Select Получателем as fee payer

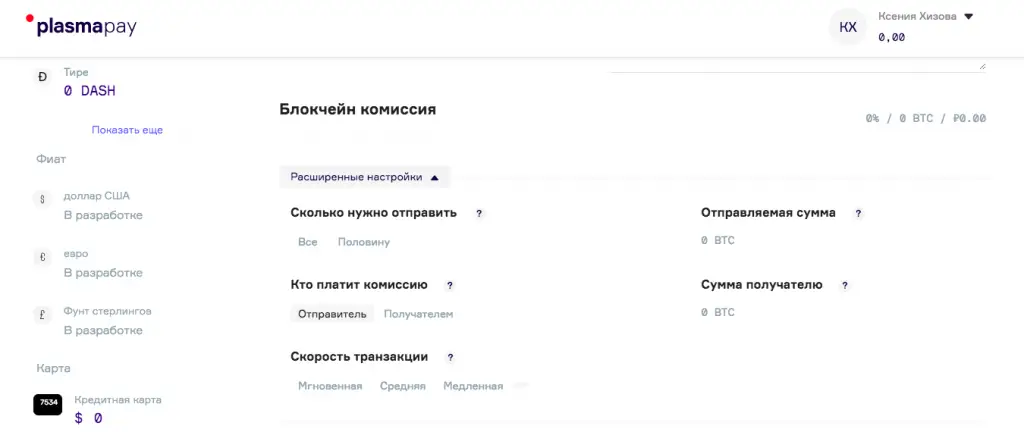pos(419,314)
